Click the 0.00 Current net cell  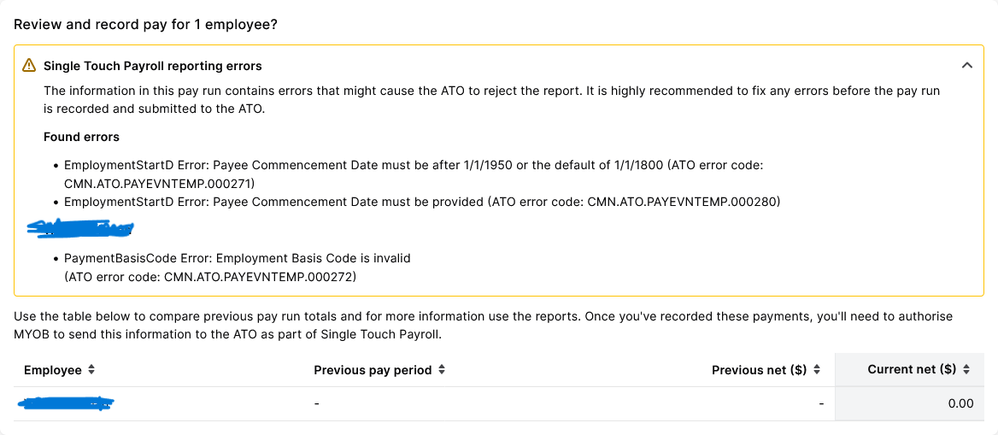tap(960, 404)
